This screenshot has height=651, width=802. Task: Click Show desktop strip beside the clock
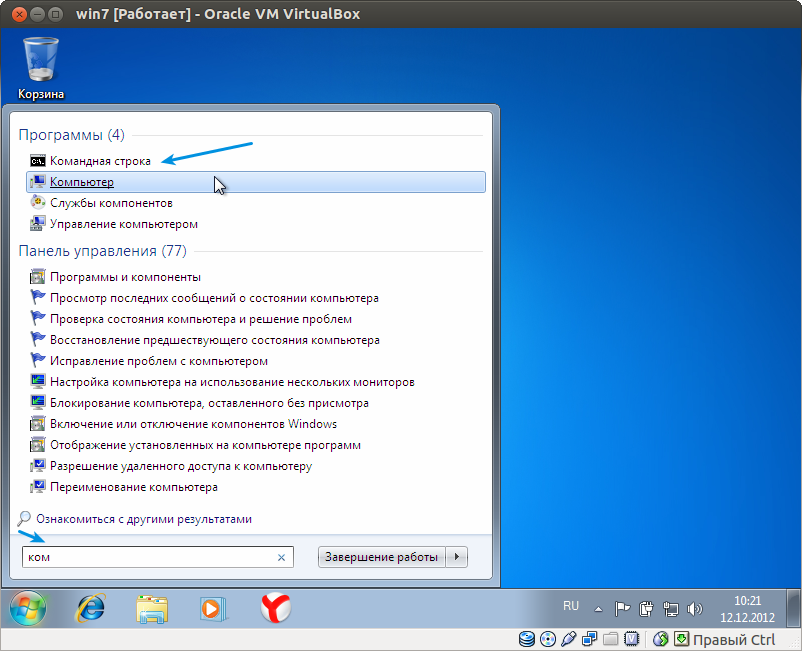(x=793, y=609)
